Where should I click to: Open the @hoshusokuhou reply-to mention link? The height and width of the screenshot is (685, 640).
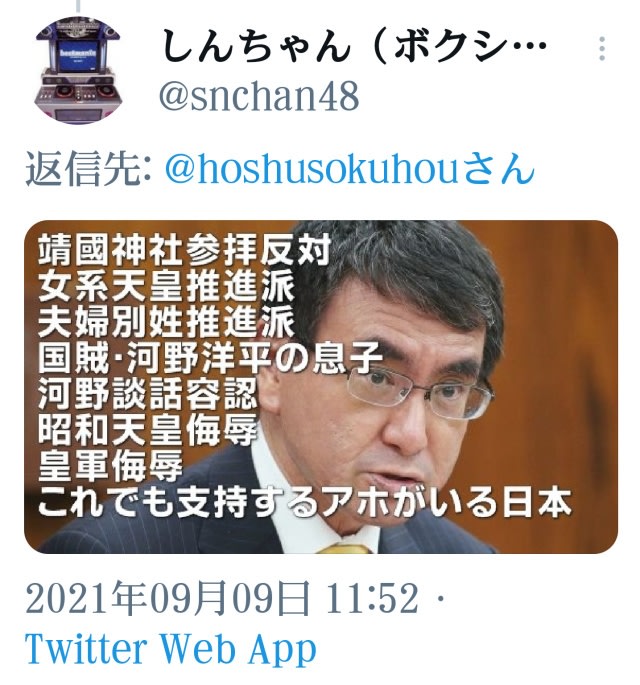click(350, 168)
